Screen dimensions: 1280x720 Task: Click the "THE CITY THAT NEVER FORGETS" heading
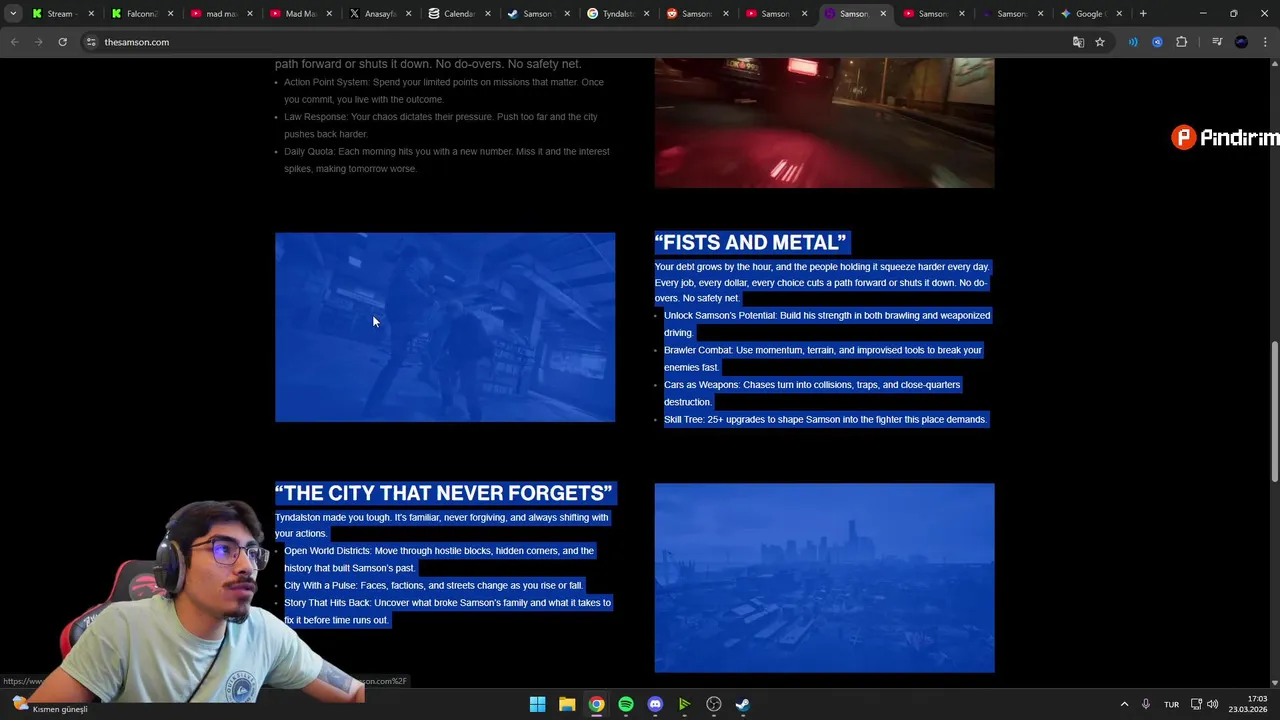coord(443,493)
